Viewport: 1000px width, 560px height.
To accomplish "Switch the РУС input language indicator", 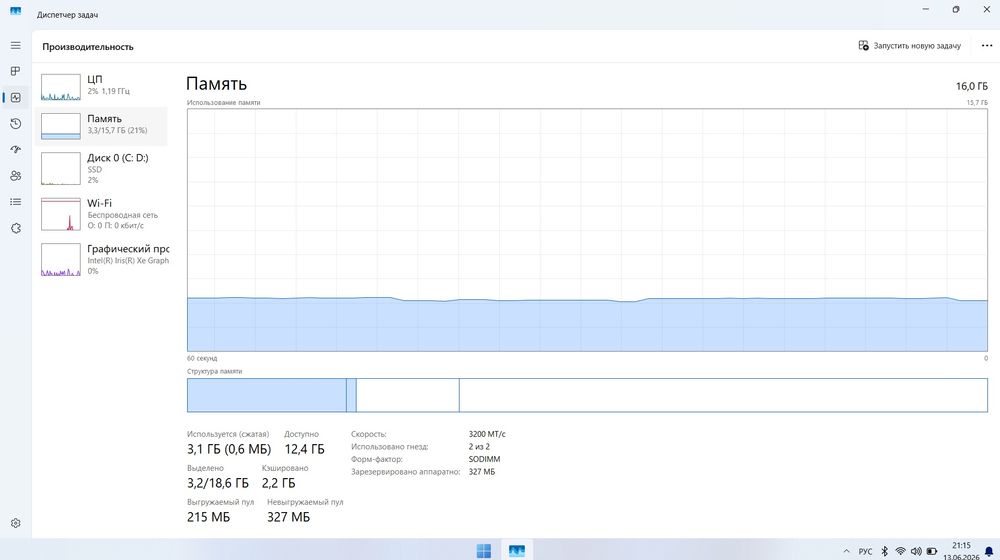I will (865, 551).
